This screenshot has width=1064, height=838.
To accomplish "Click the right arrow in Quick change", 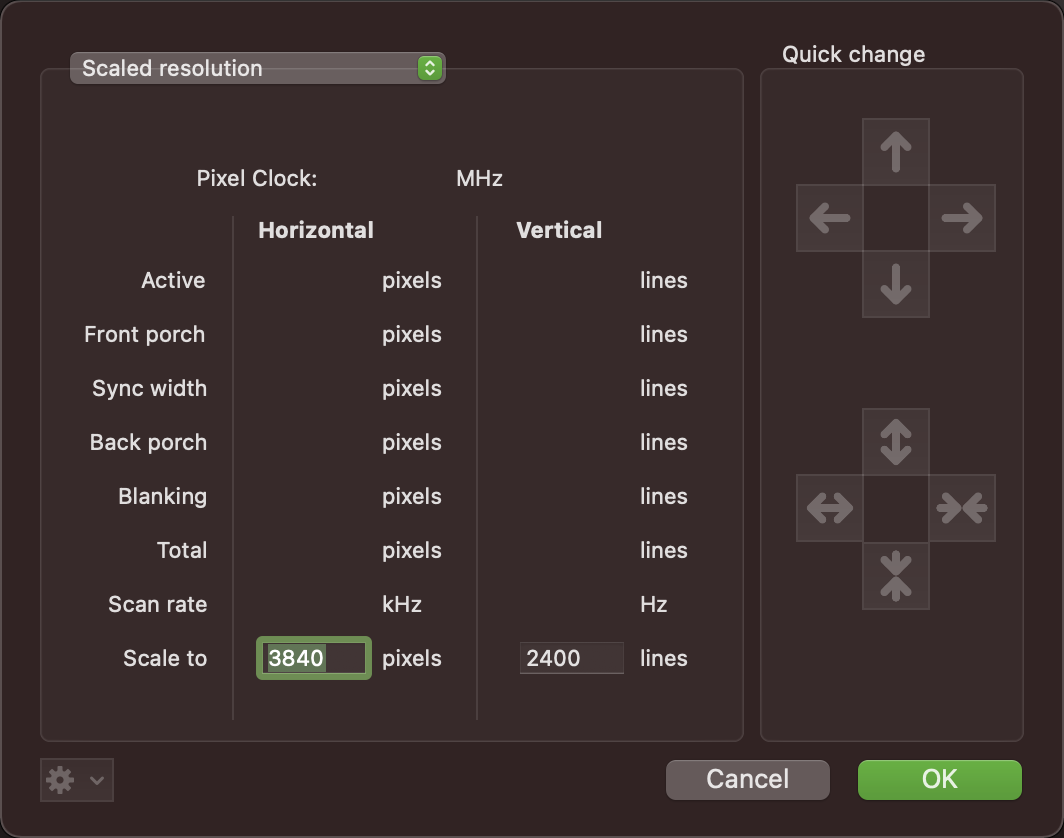I will click(963, 218).
